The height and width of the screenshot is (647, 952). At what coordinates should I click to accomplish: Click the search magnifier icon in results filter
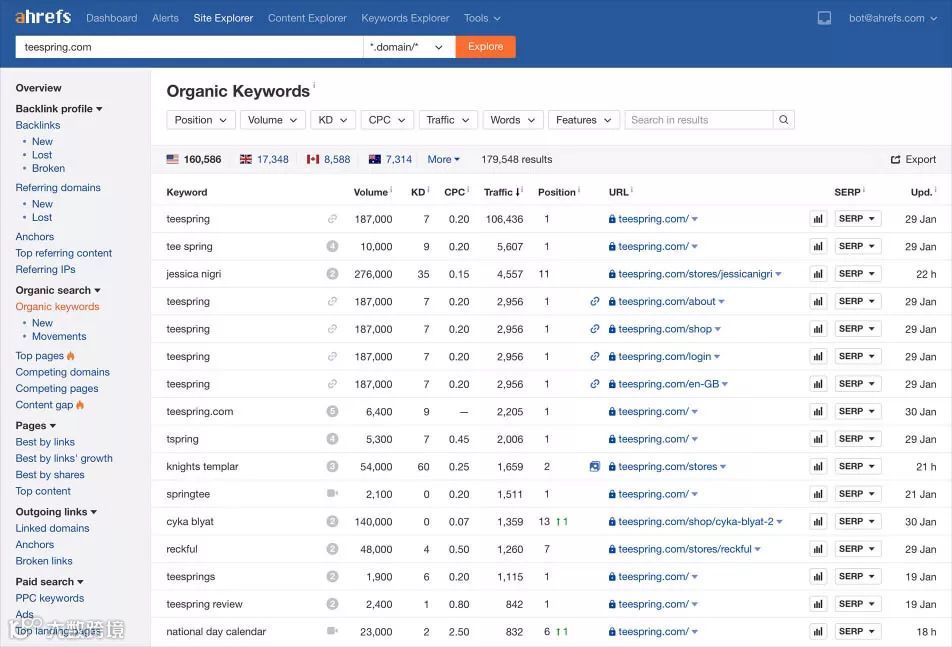pyautogui.click(x=783, y=120)
